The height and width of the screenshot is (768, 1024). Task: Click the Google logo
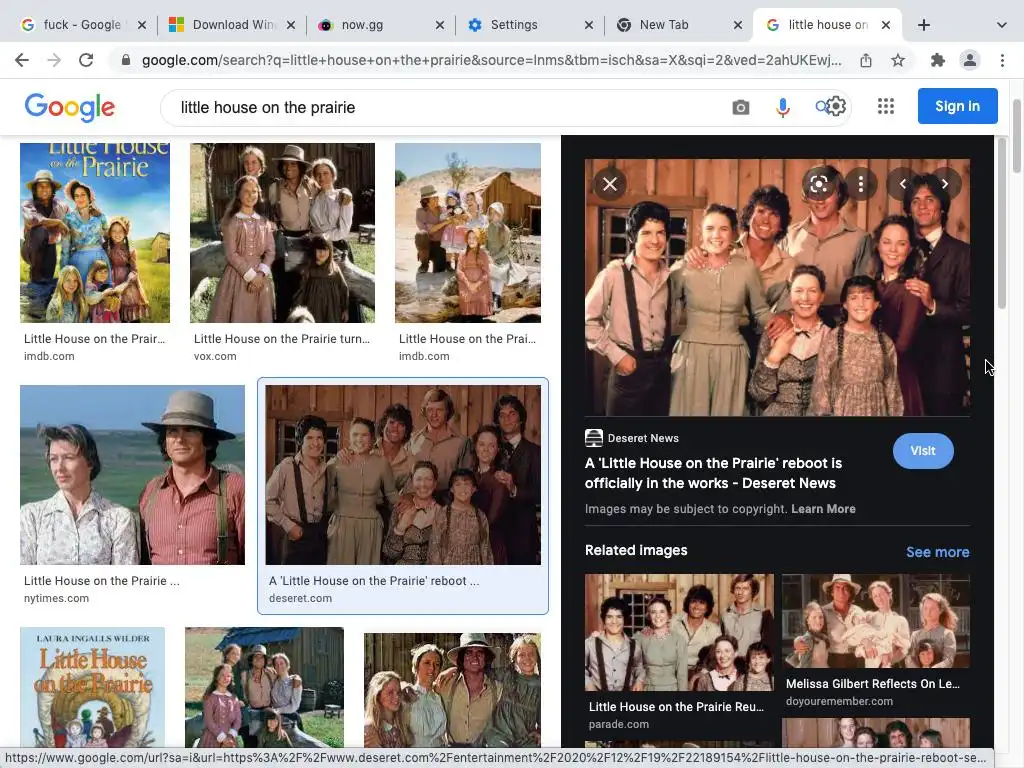(x=70, y=108)
